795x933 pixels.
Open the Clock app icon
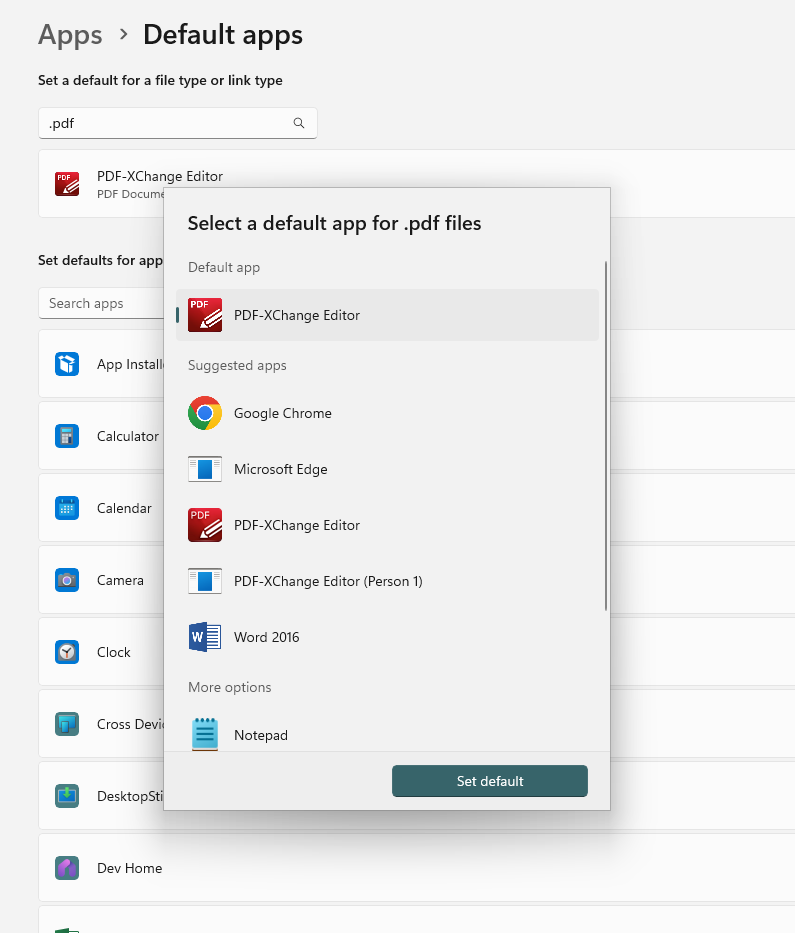(67, 652)
